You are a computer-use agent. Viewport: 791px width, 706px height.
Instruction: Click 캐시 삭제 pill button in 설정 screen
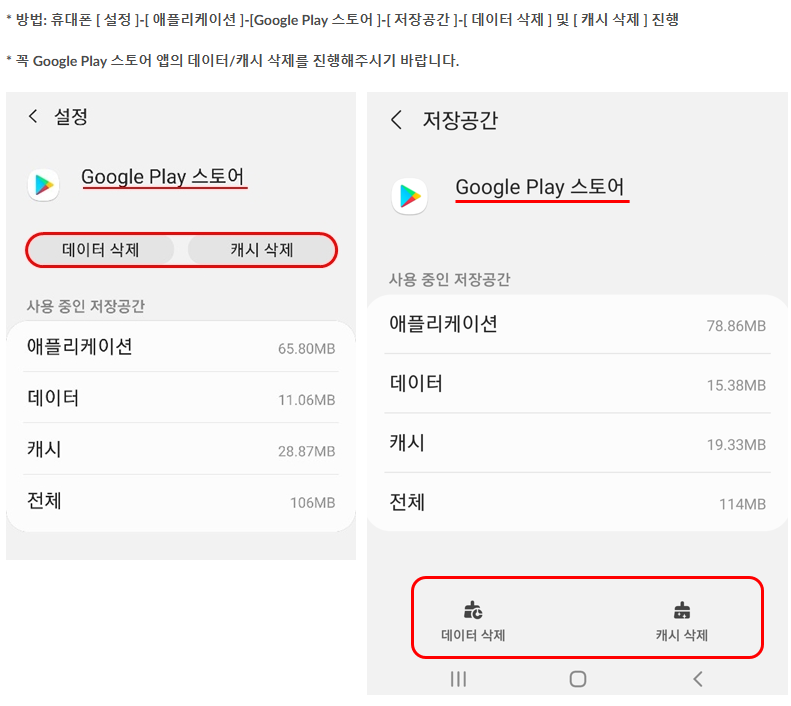pyautogui.click(x=261, y=250)
